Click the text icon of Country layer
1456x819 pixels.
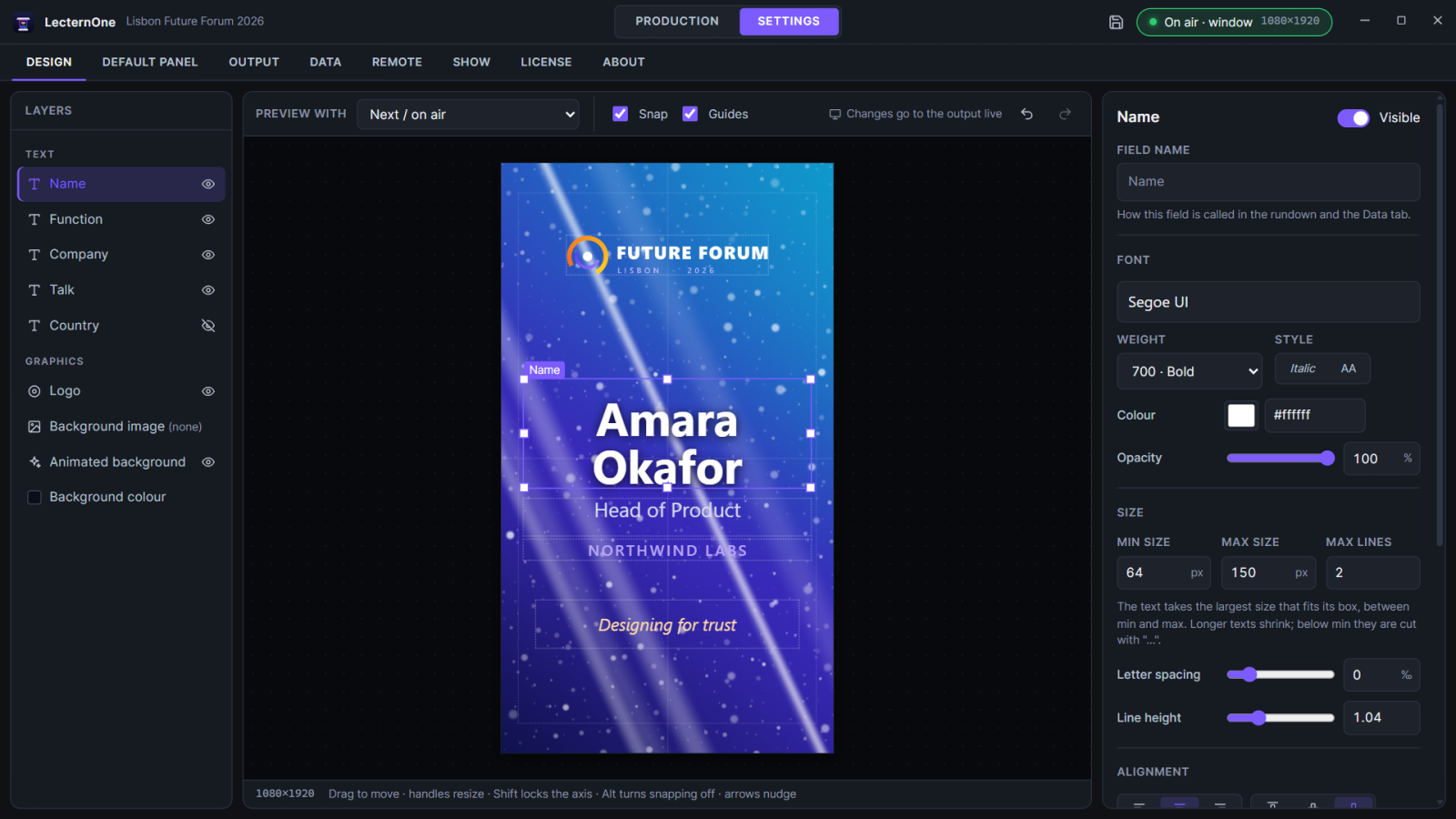[x=35, y=326]
